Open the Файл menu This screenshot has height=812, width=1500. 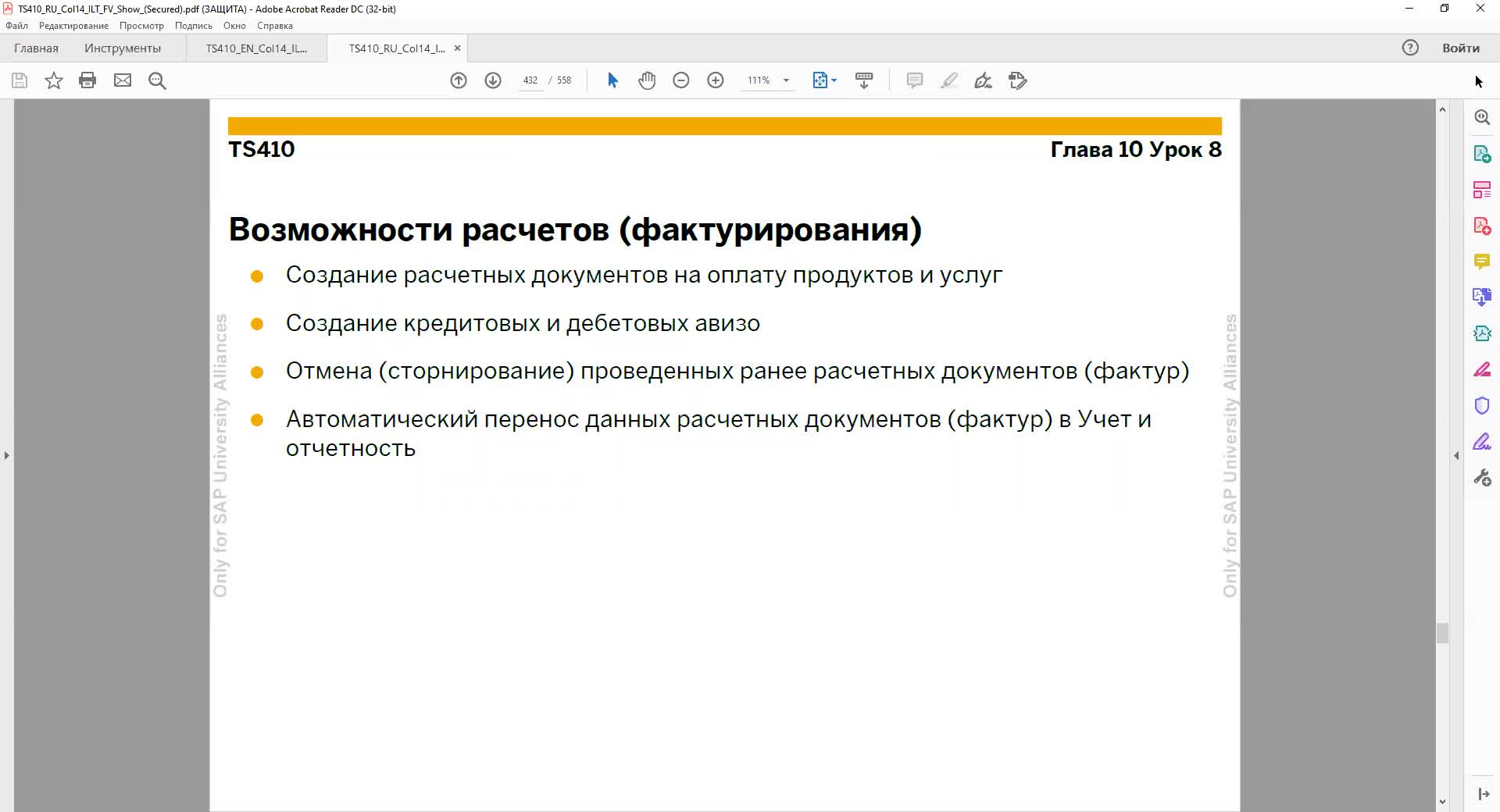[17, 26]
